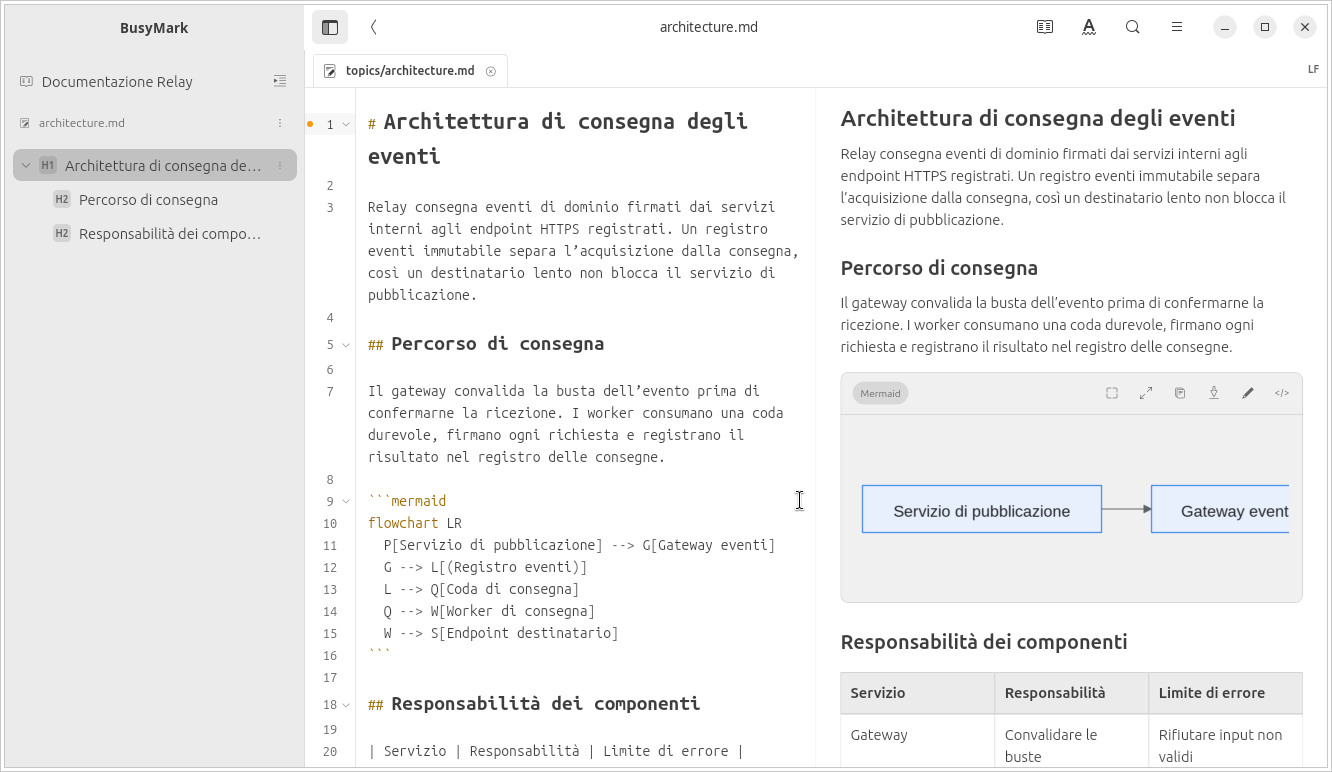Click the W --> S[Endpoint destinatario] line

tap(501, 633)
